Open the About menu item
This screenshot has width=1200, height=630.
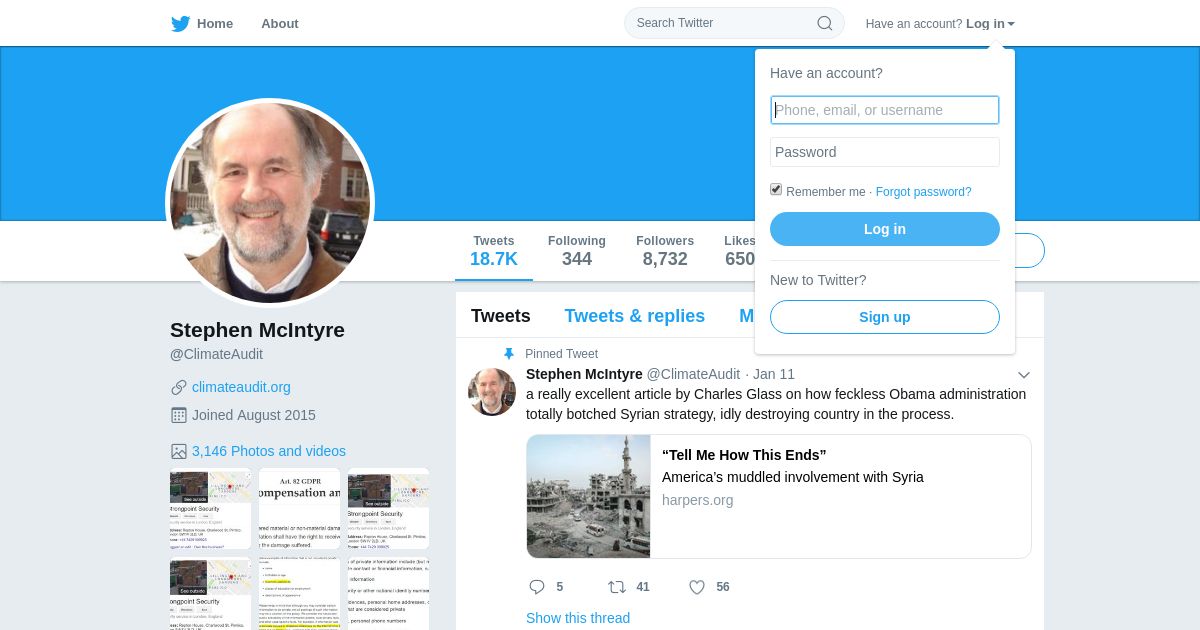click(280, 23)
